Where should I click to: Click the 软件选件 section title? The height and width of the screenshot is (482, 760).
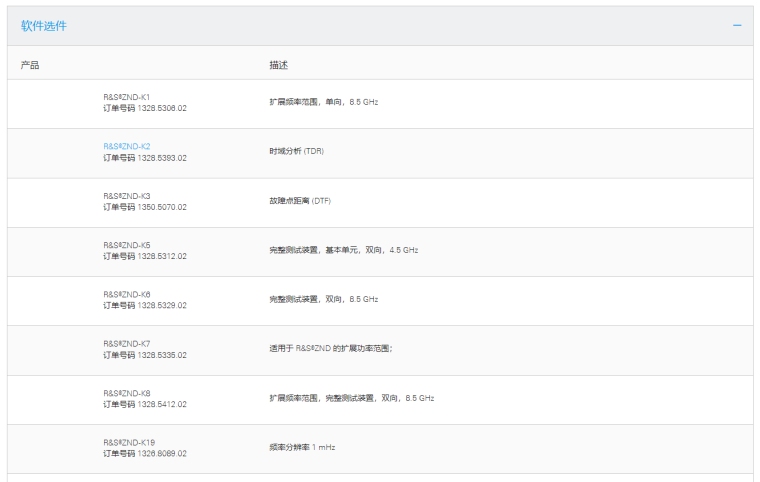point(44,26)
